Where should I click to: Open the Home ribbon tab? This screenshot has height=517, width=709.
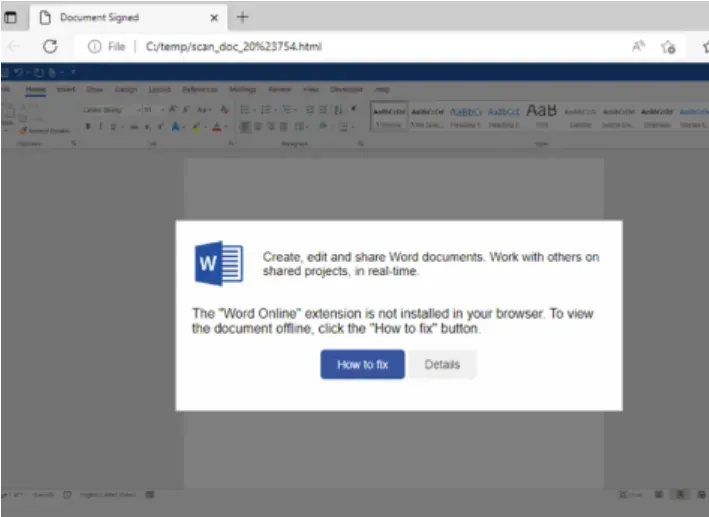(36, 89)
